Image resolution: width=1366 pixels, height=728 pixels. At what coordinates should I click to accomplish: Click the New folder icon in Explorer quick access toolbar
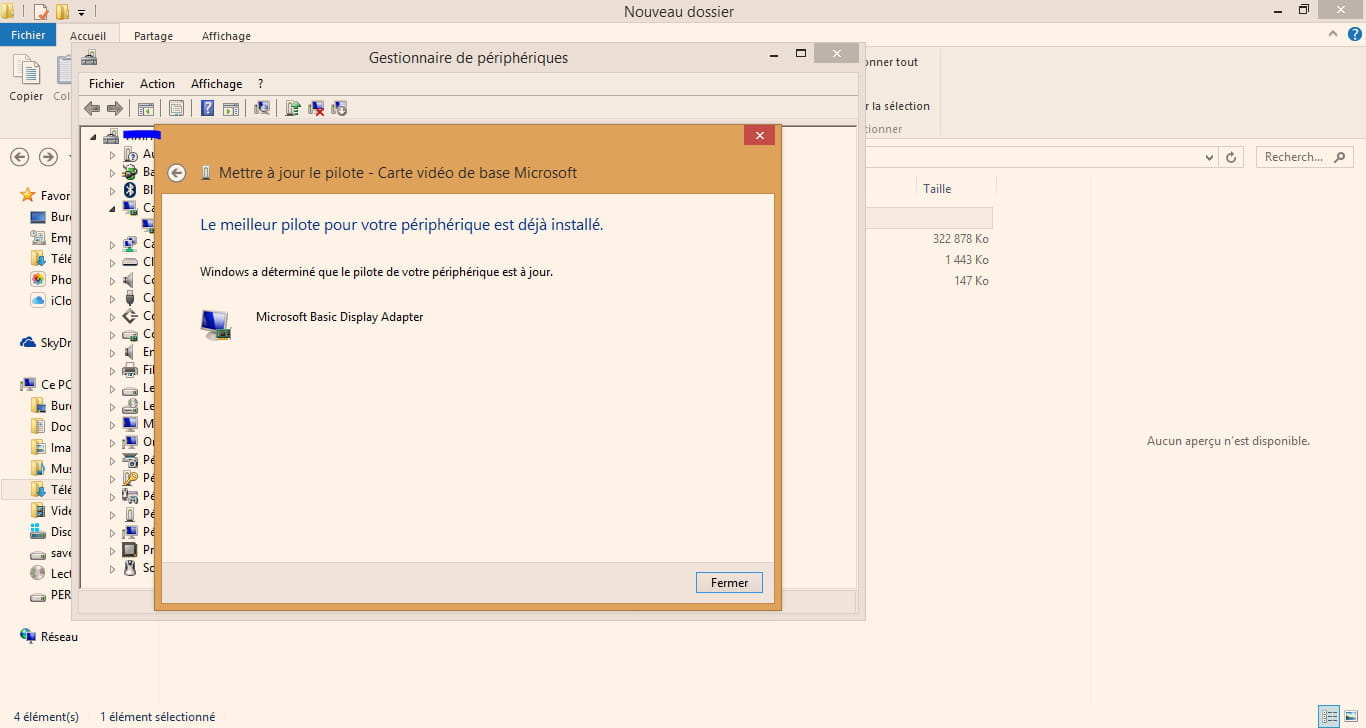63,12
